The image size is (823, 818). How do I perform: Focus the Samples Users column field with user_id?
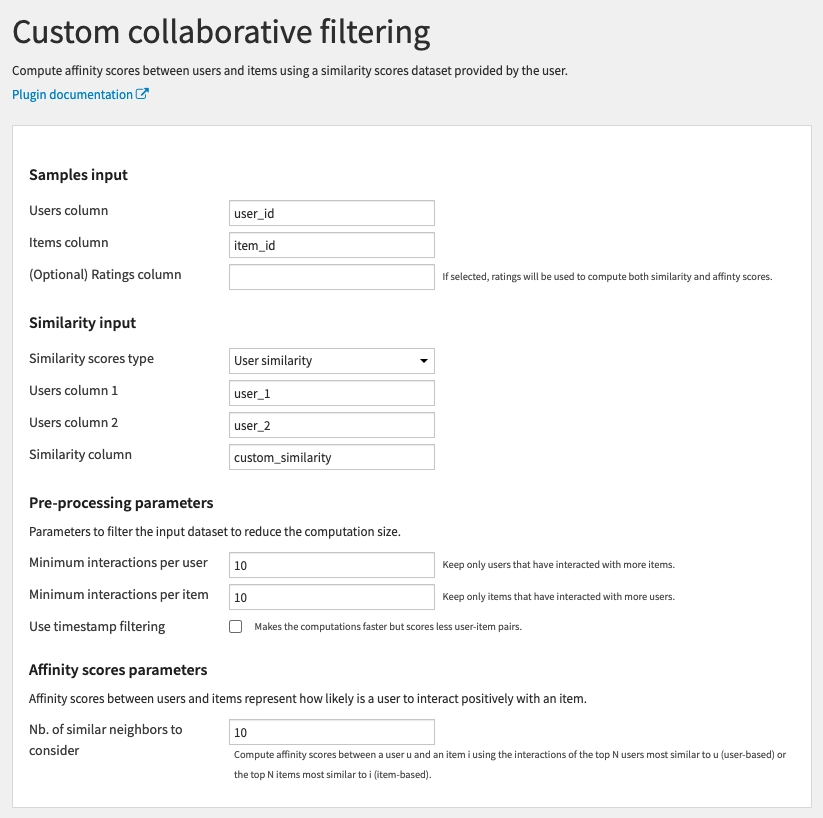[331, 213]
